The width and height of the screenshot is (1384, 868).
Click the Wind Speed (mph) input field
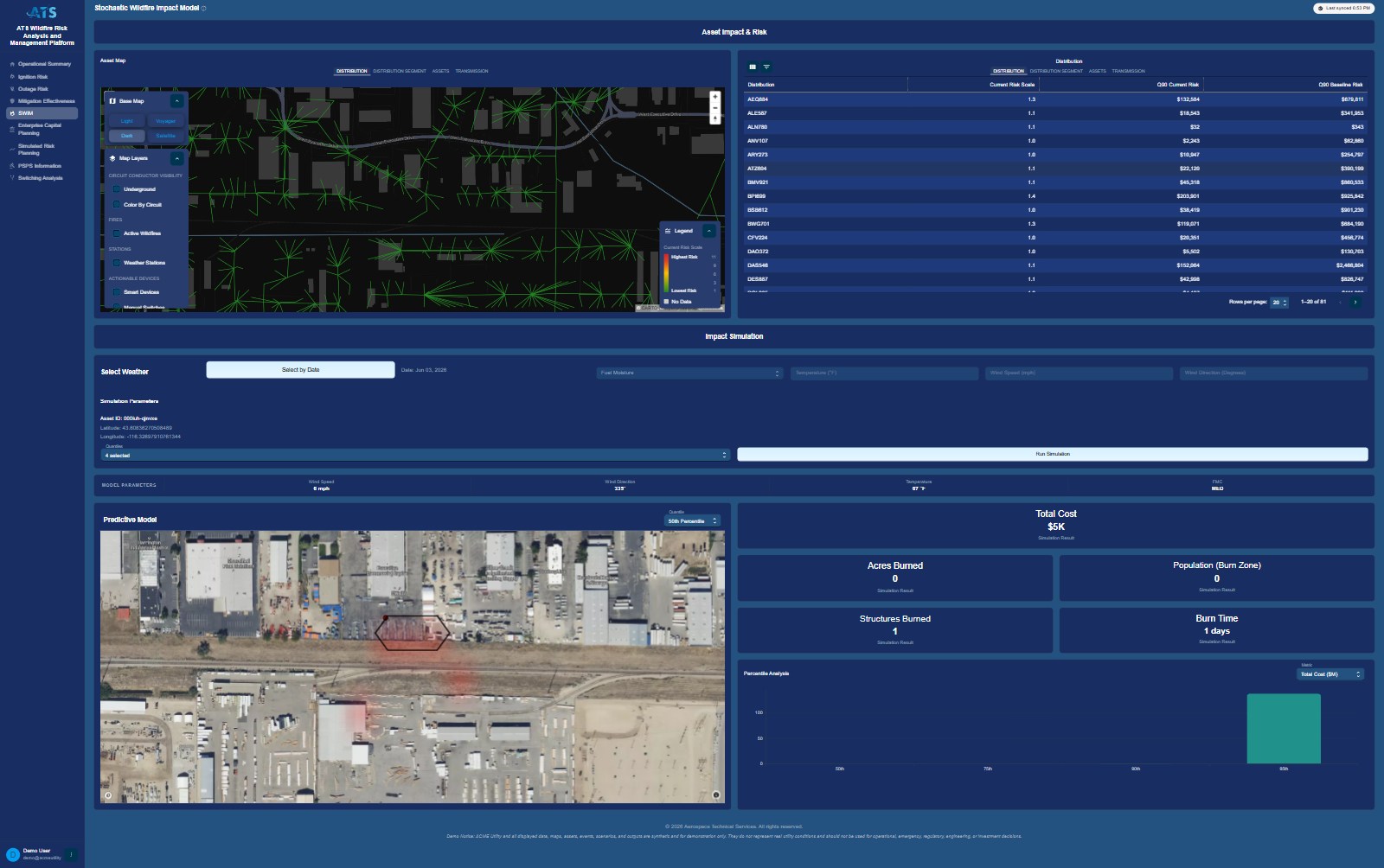[x=1079, y=373]
